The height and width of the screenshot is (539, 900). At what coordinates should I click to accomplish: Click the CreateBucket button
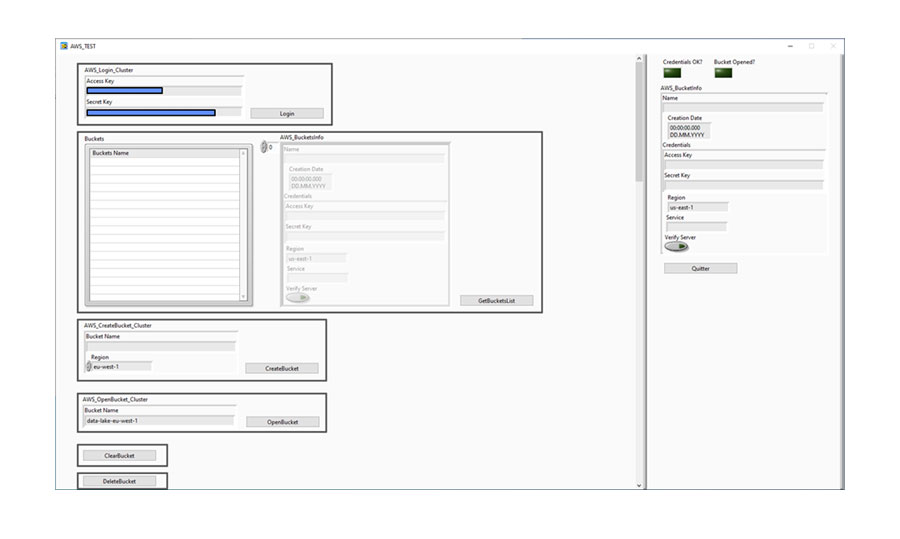click(x=281, y=369)
